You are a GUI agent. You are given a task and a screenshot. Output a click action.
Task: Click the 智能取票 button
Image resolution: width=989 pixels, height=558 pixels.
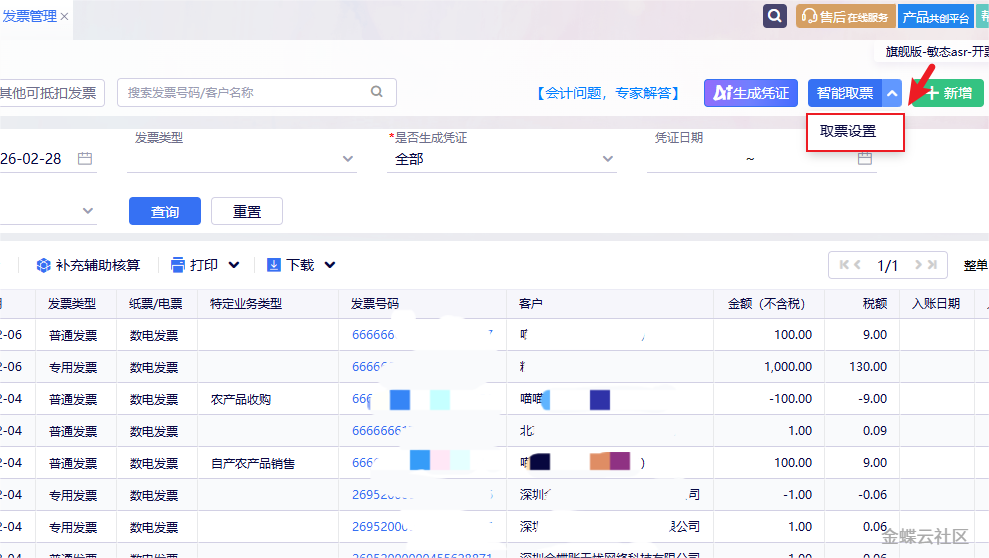click(x=845, y=93)
